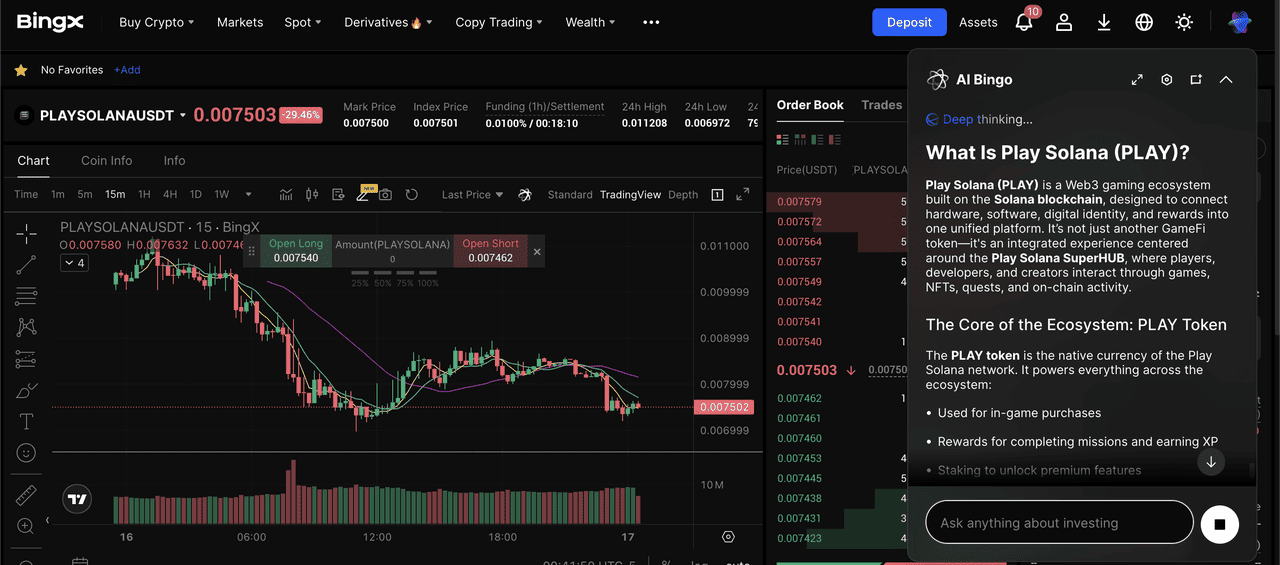1280x565 pixels.
Task: Take a chart snapshot with camera icon
Action: [x=385, y=194]
